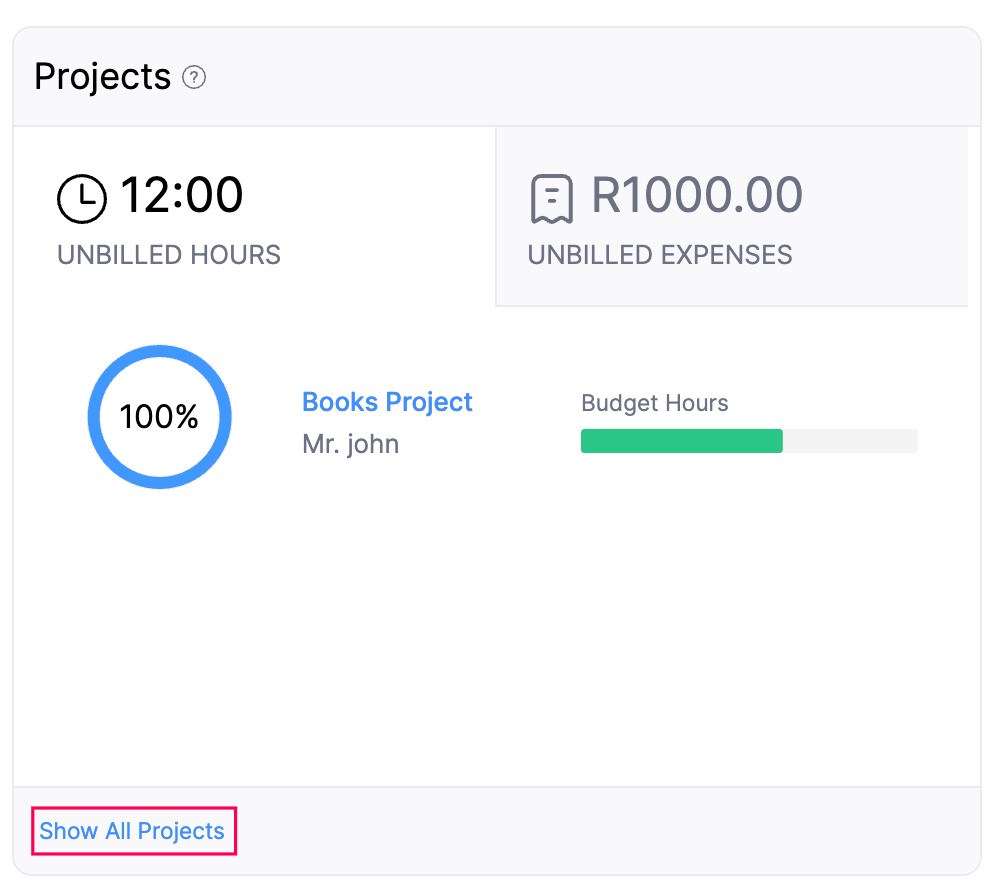Click the clock icon beside unbilled hours
Image resolution: width=994 pixels, height=892 pixels.
click(x=82, y=197)
